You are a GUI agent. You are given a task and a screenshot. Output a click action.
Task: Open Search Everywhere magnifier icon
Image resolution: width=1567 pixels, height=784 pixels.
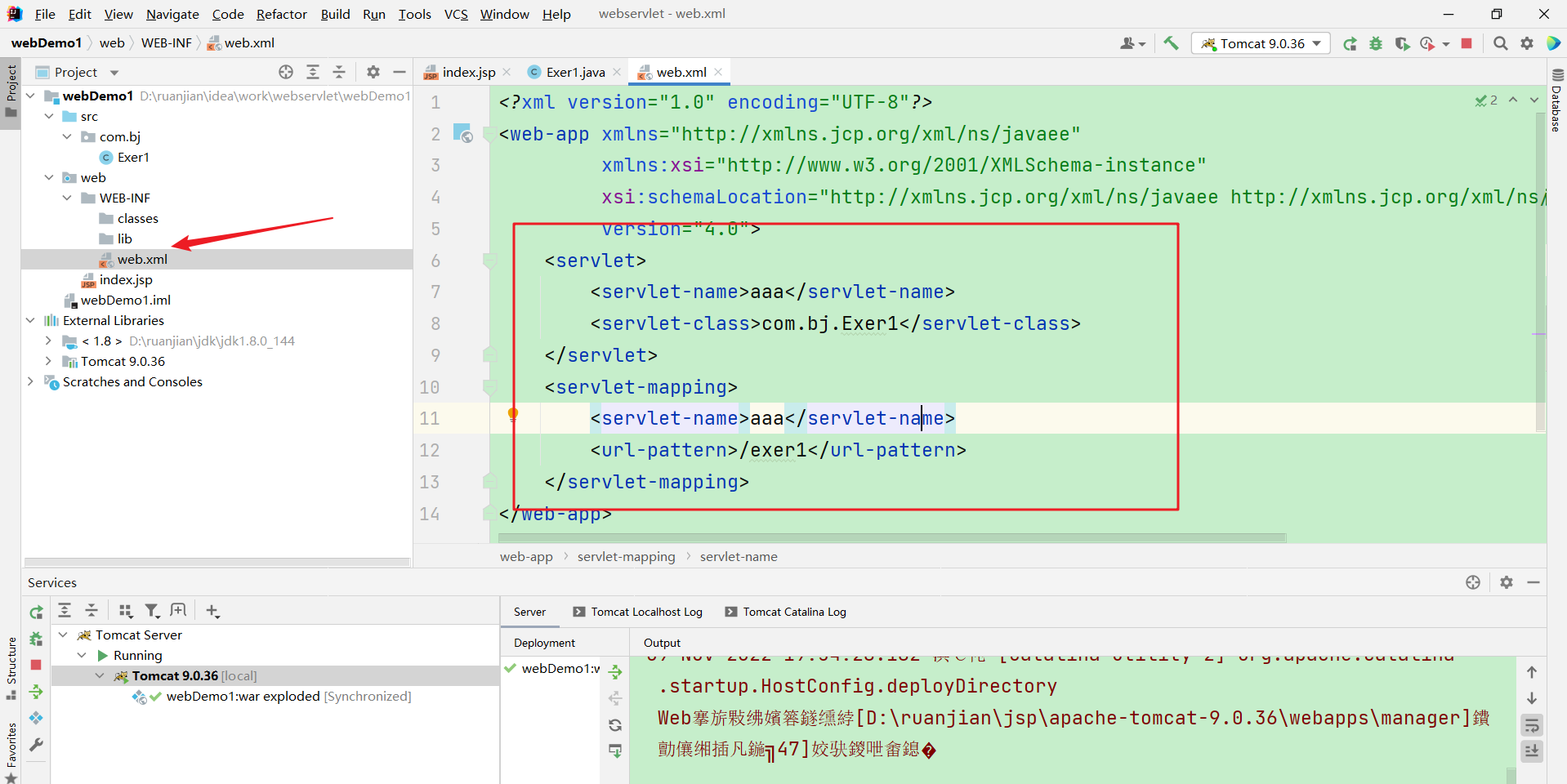(x=1500, y=43)
